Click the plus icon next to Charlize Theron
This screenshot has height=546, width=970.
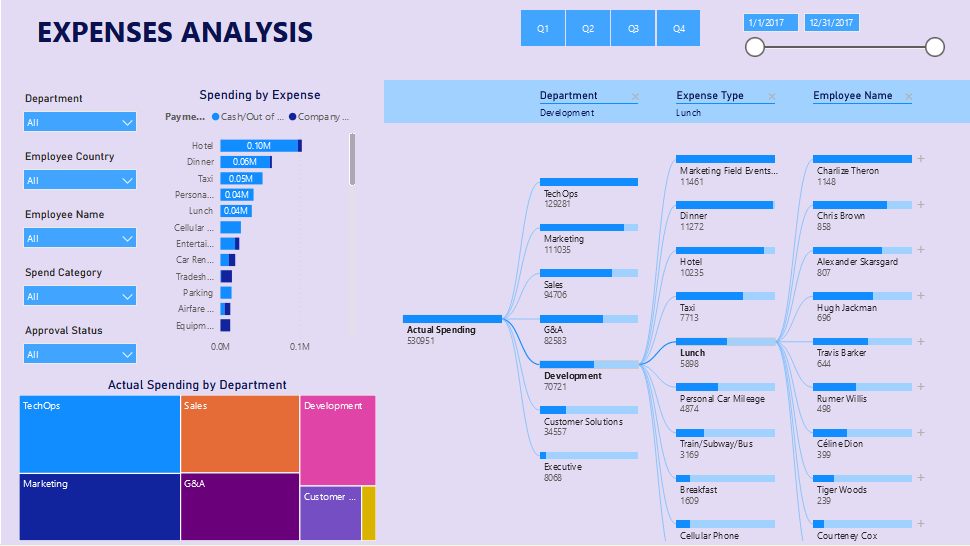point(921,159)
